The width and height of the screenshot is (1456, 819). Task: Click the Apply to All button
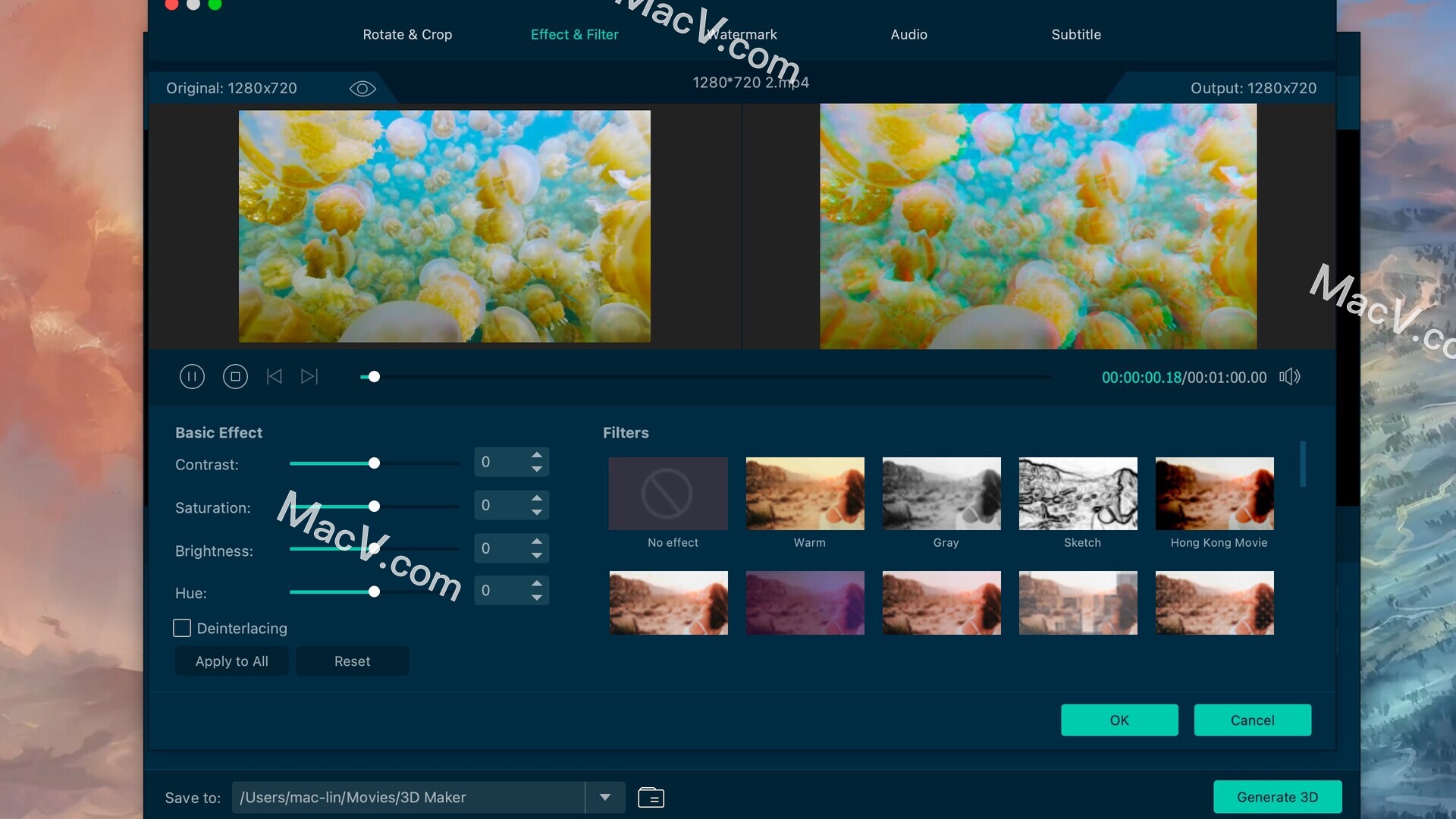click(x=232, y=660)
